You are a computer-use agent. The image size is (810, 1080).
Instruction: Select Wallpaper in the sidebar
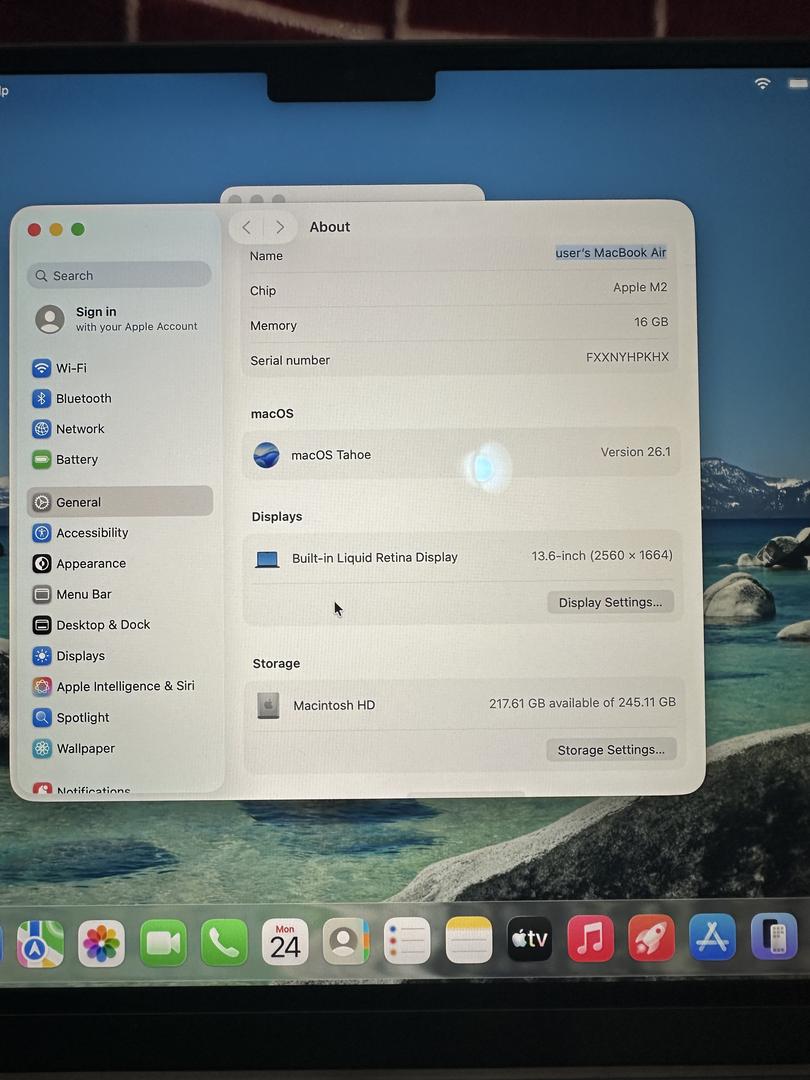(x=85, y=748)
